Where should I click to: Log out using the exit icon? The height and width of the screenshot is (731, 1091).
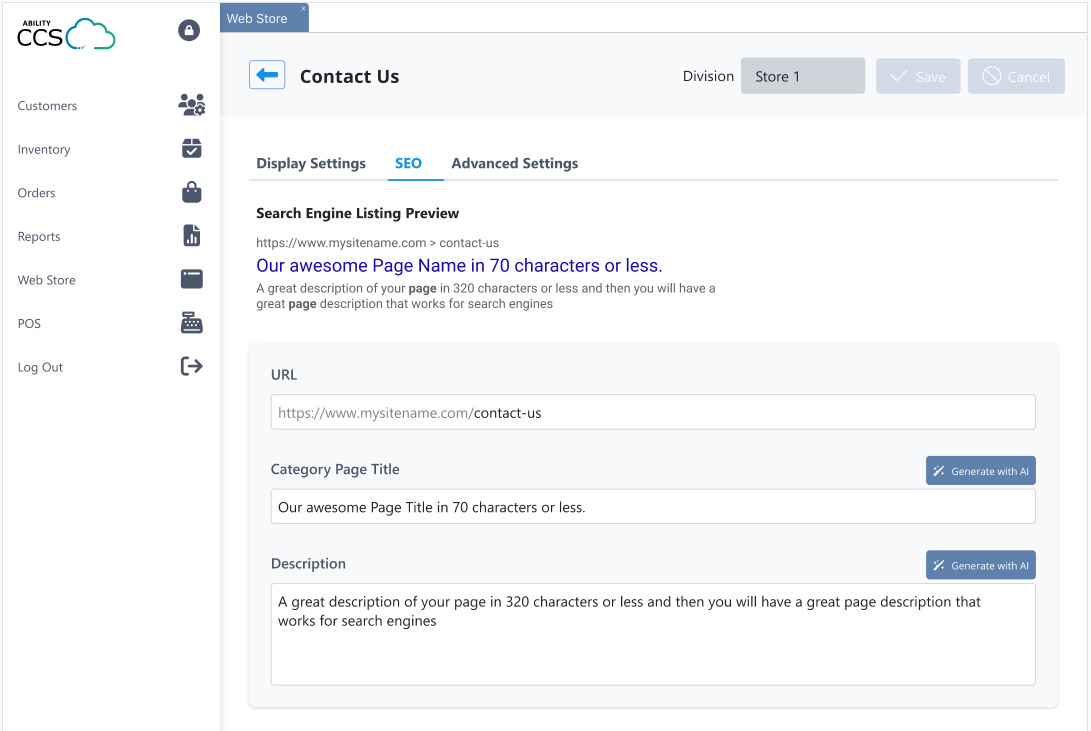coord(190,366)
